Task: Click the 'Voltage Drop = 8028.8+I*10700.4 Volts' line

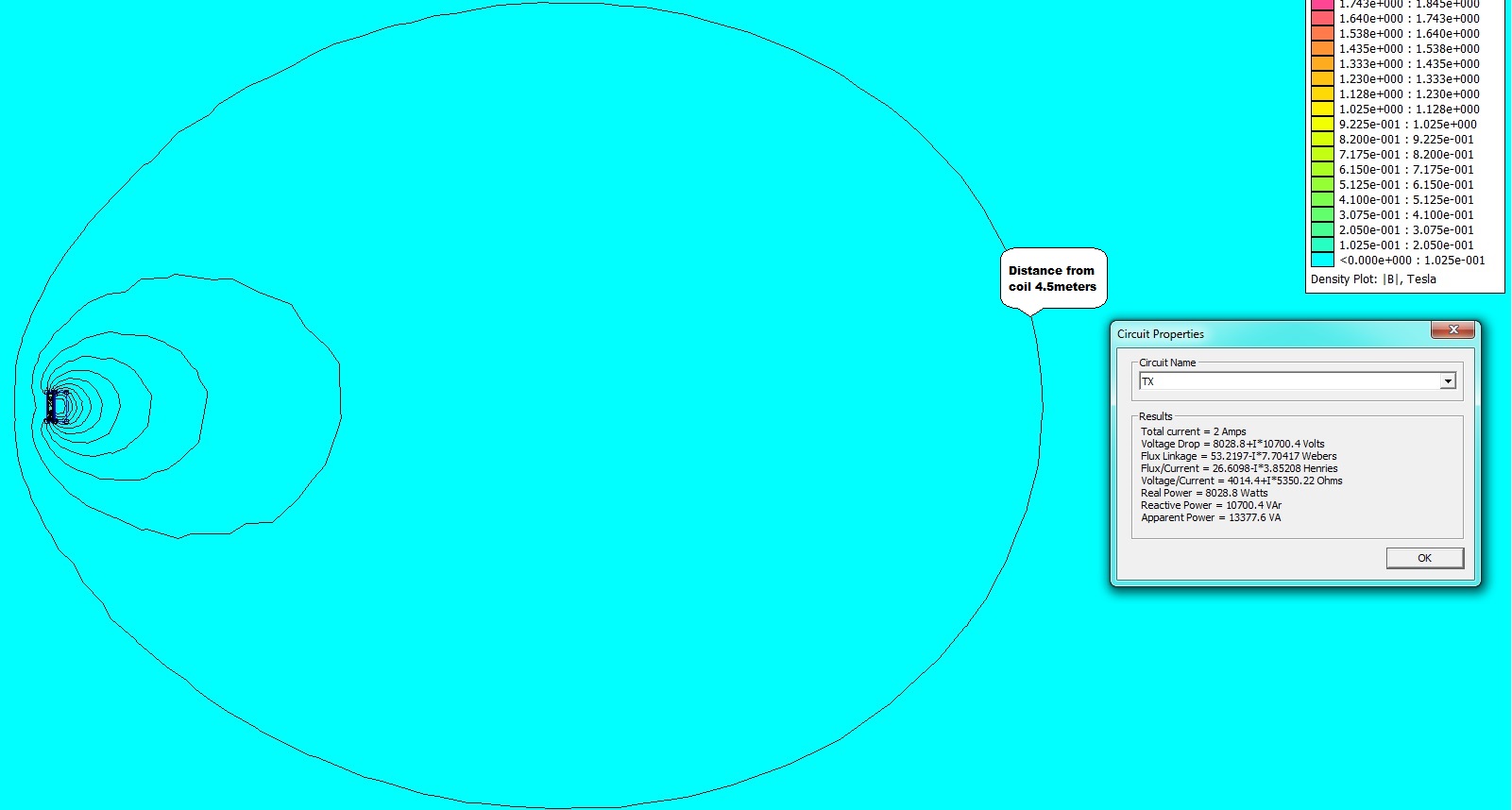Action: pyautogui.click(x=1232, y=444)
